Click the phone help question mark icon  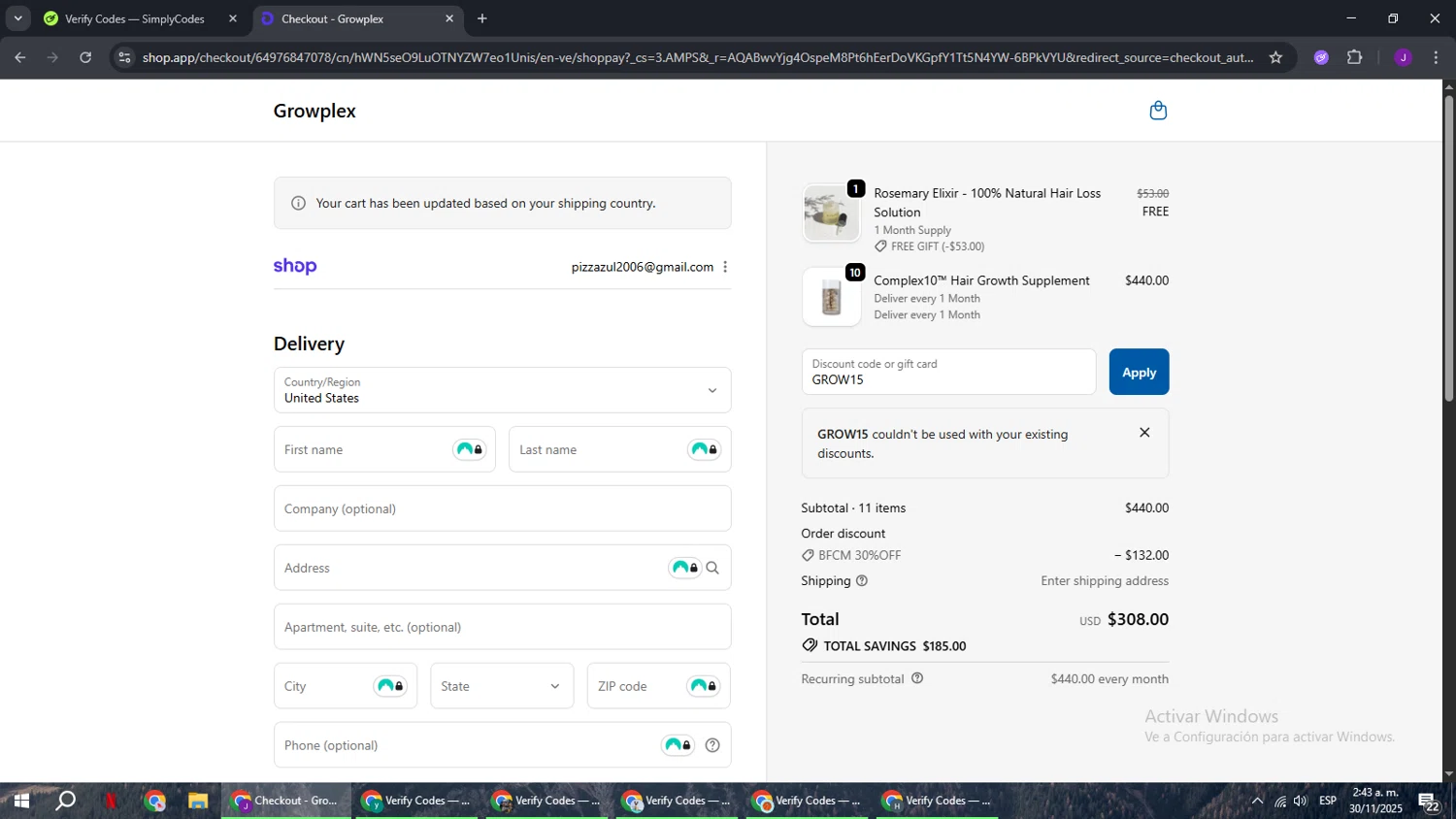click(712, 745)
